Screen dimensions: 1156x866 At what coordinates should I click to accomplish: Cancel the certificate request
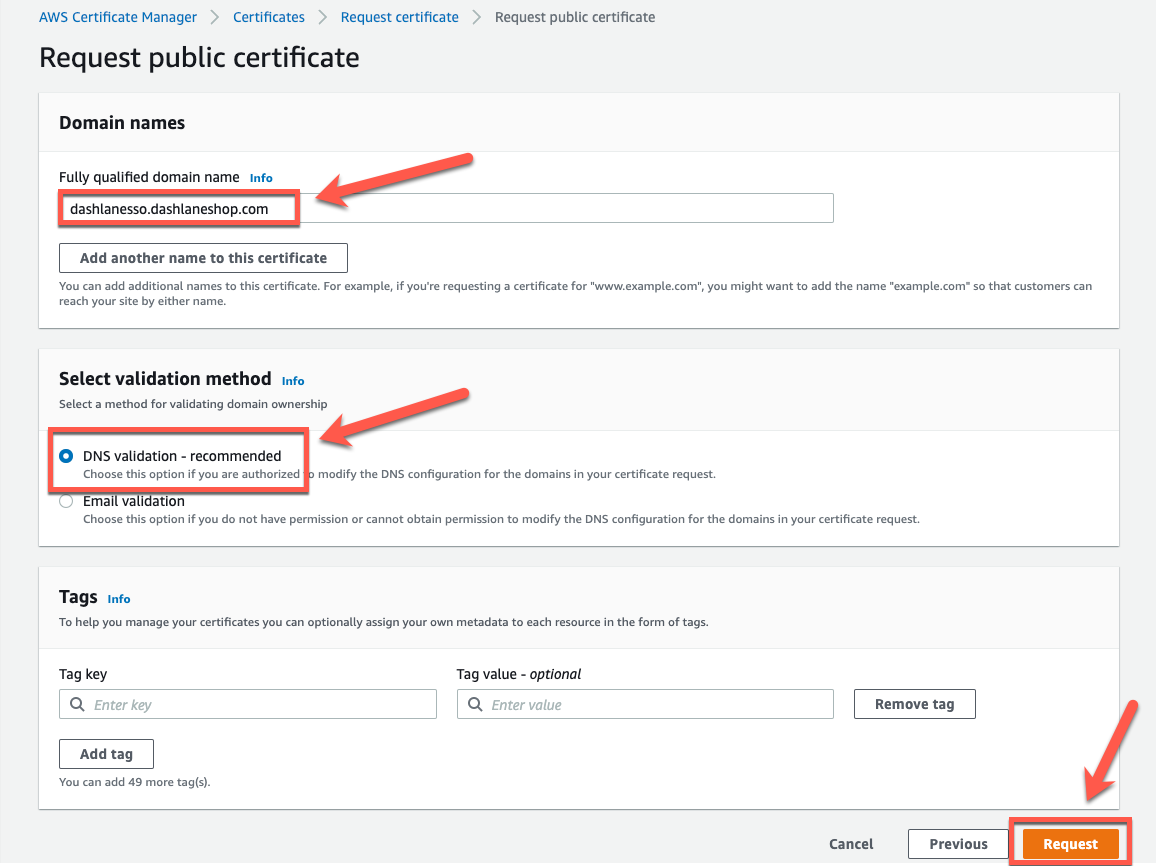point(851,844)
